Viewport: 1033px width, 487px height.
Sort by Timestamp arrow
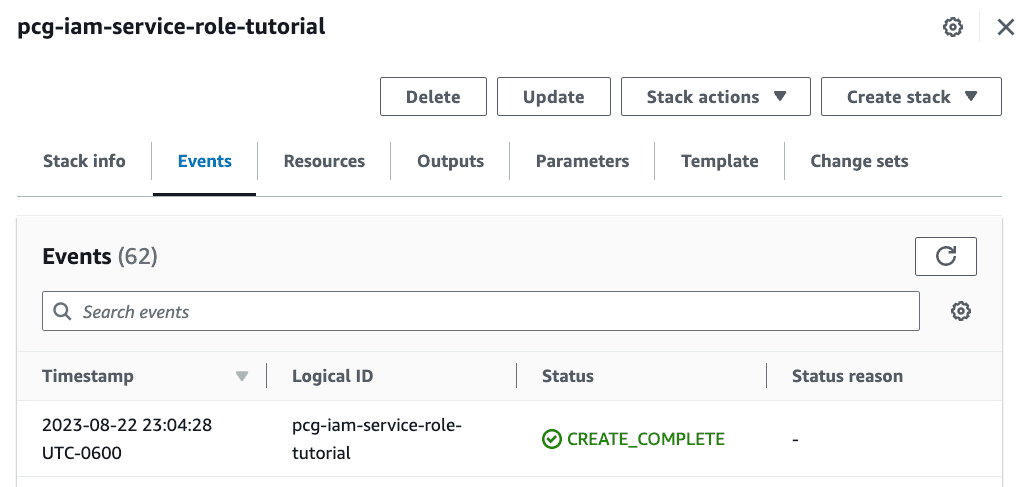(x=242, y=376)
